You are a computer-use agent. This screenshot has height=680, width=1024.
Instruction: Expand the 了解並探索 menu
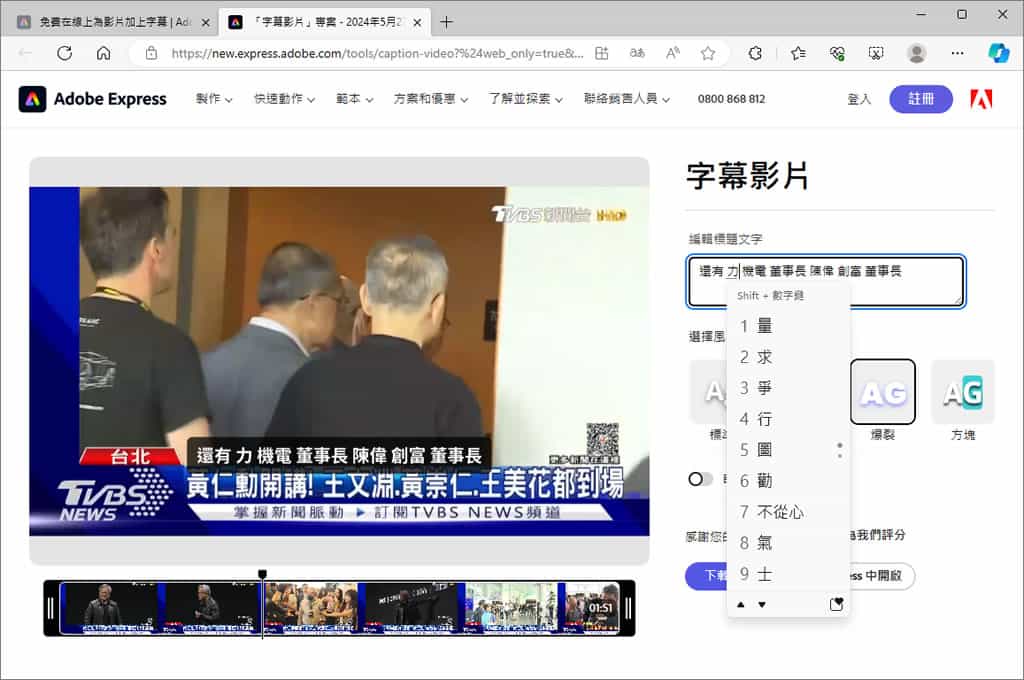click(526, 99)
